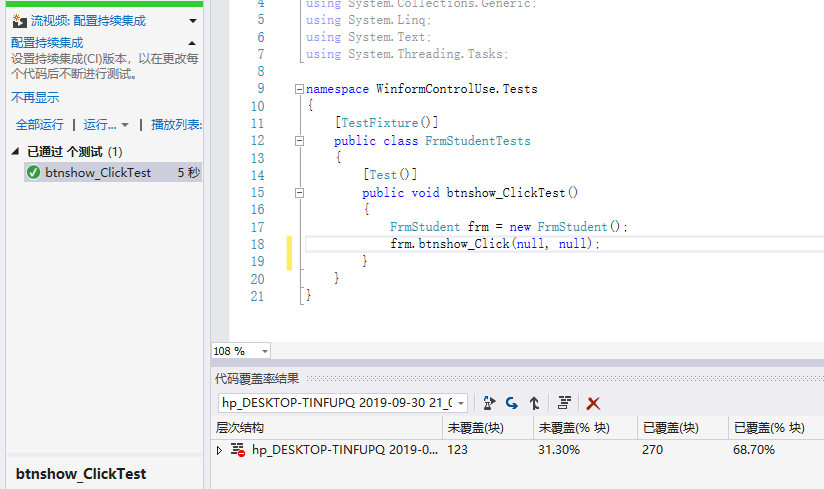Sort by the 层次结构 column header
This screenshot has width=824, height=489.
coord(327,428)
